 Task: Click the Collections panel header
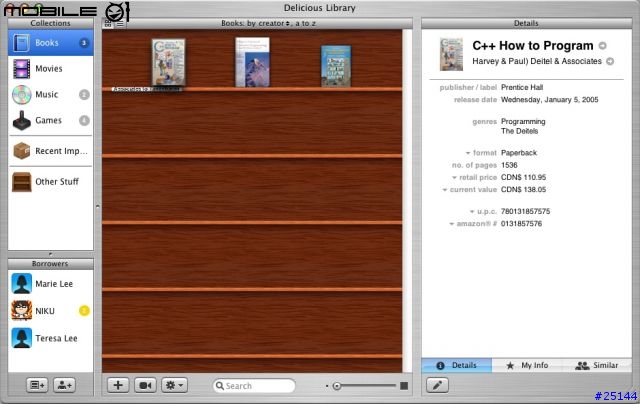51,23
